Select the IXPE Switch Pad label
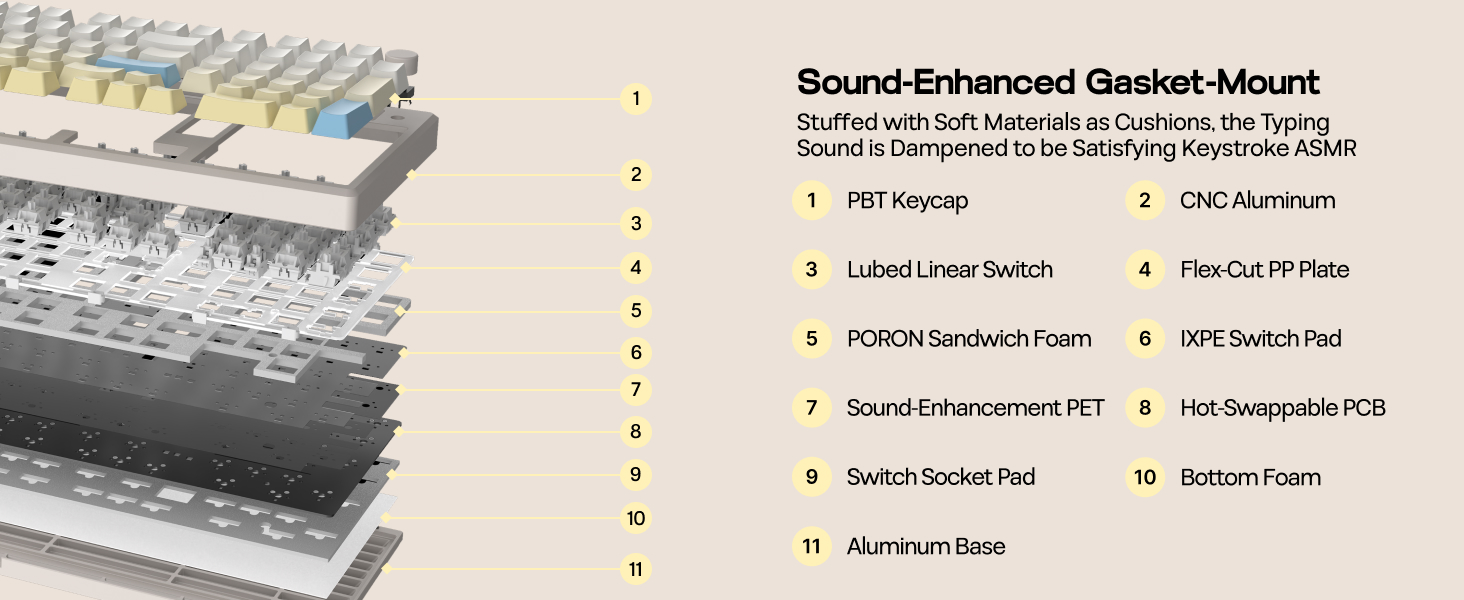 click(1260, 339)
